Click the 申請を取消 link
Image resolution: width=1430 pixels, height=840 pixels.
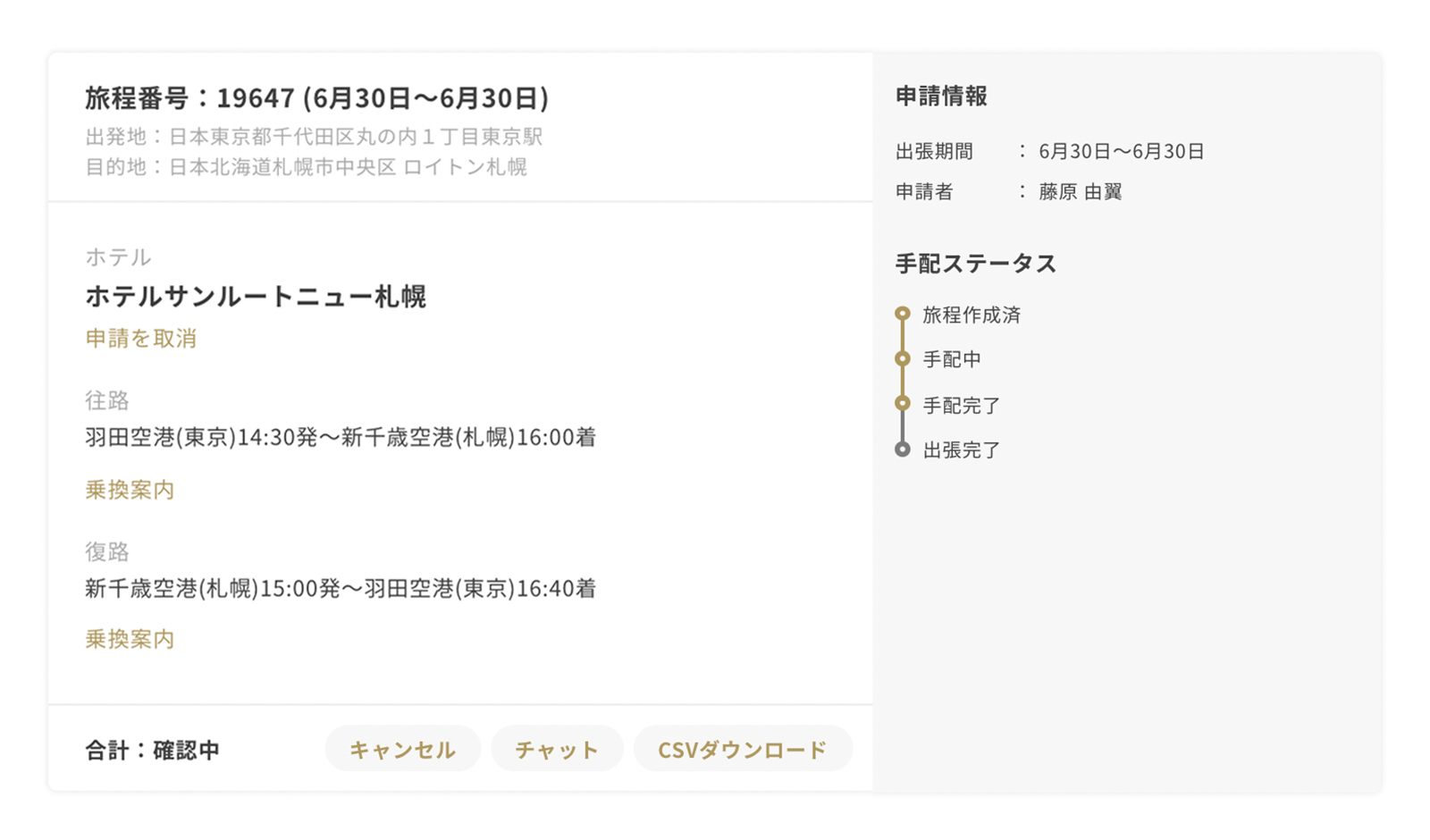pos(141,339)
